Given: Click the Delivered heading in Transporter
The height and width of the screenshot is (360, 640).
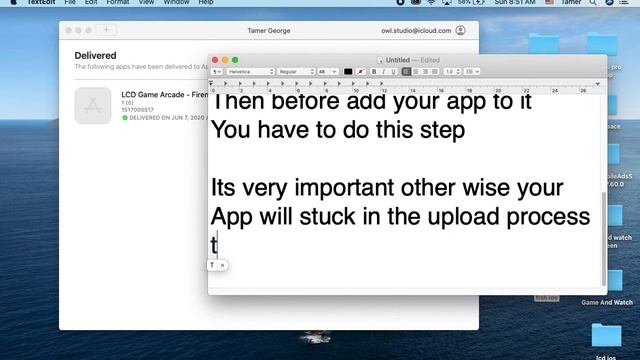Looking at the screenshot, I should coord(95,56).
